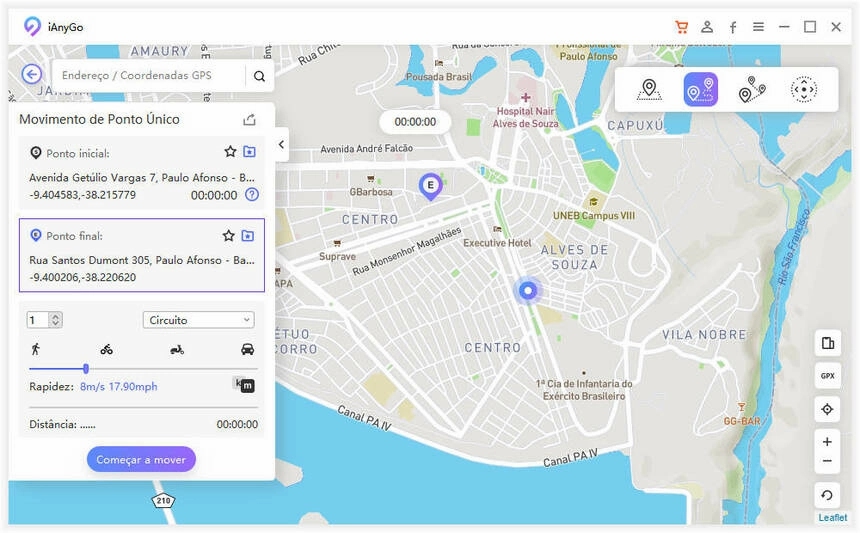Open the user account icon
This screenshot has width=860, height=533.
coord(708,26)
